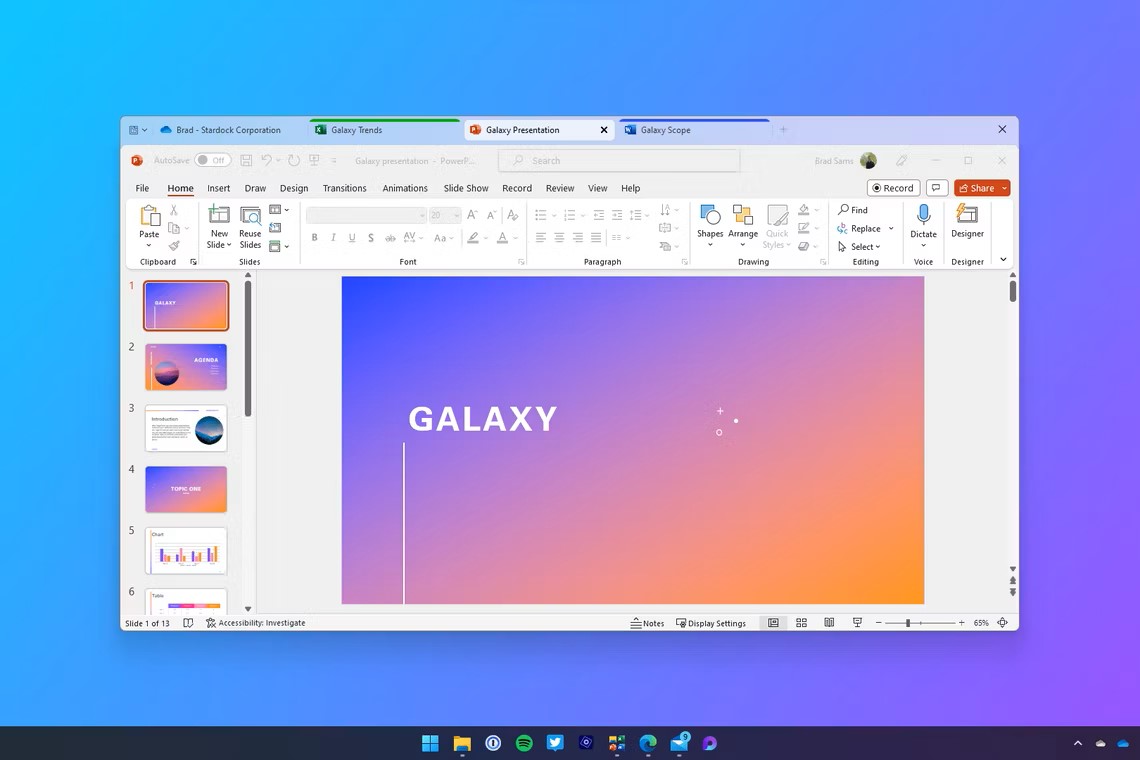Expand the Share button dropdown arrow
1140x760 pixels.
1004,188
